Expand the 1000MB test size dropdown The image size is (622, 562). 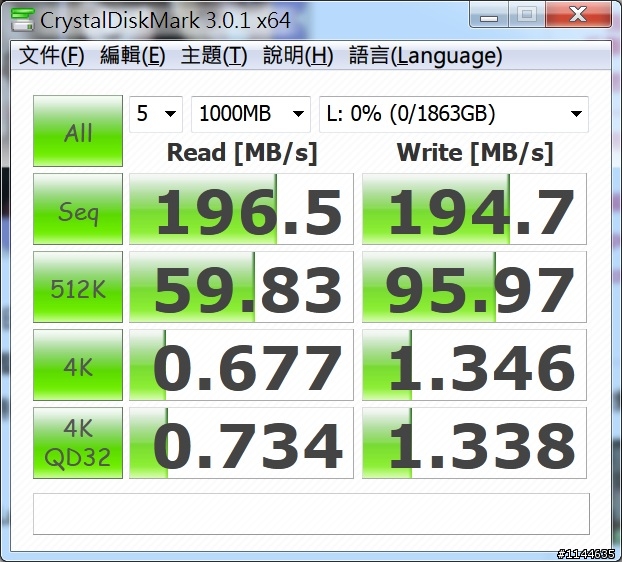tap(251, 114)
